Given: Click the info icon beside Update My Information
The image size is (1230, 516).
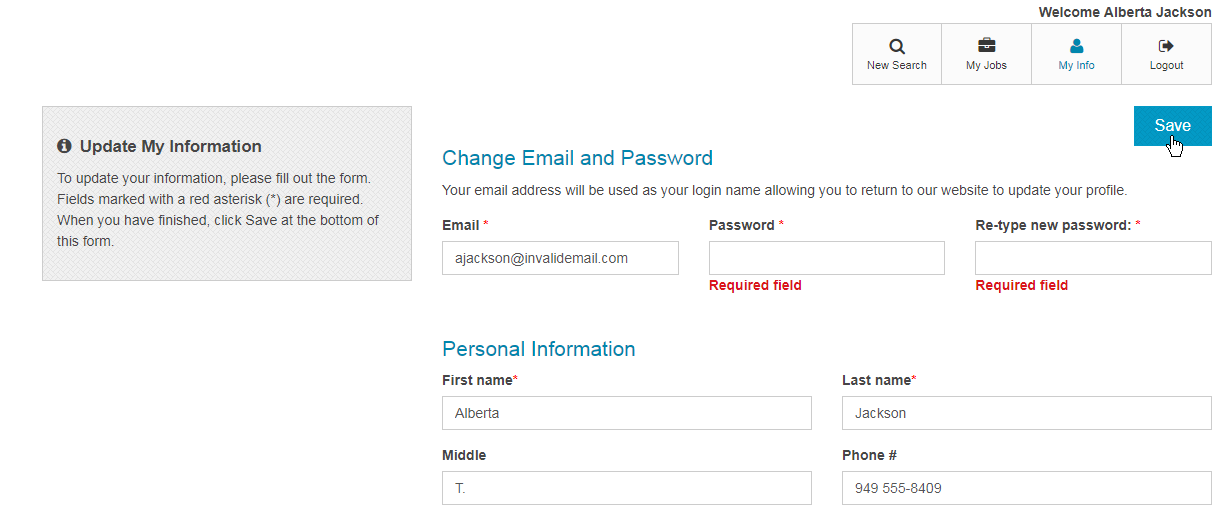Looking at the screenshot, I should coord(65,146).
